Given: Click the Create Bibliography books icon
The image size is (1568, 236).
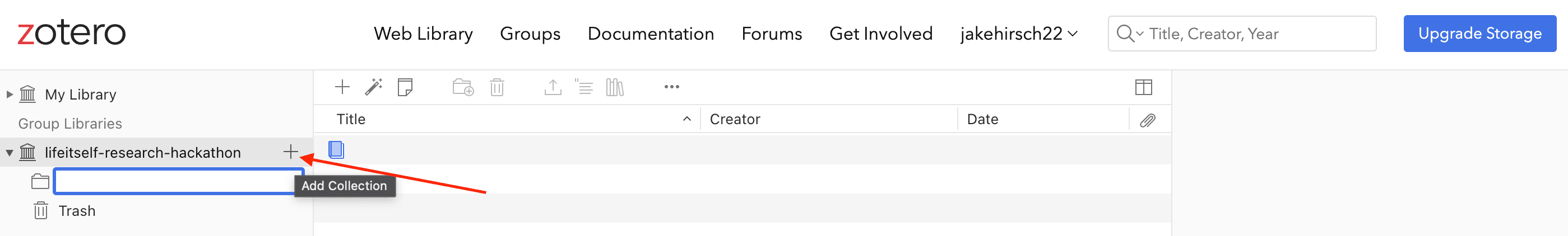Looking at the screenshot, I should 615,87.
